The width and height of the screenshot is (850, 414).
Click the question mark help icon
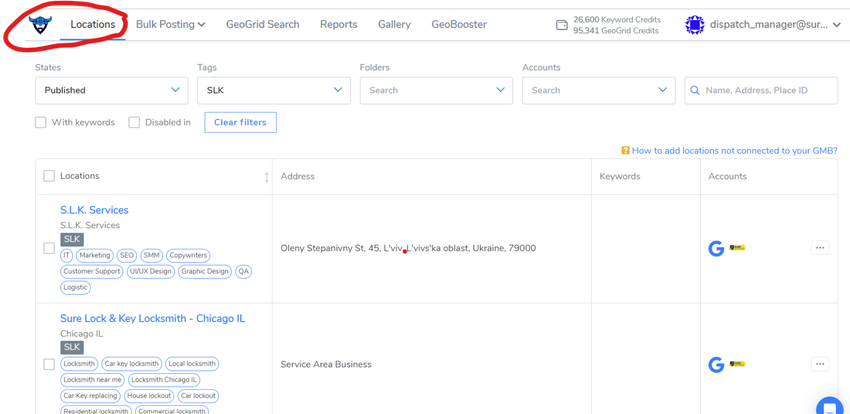pyautogui.click(x=625, y=151)
